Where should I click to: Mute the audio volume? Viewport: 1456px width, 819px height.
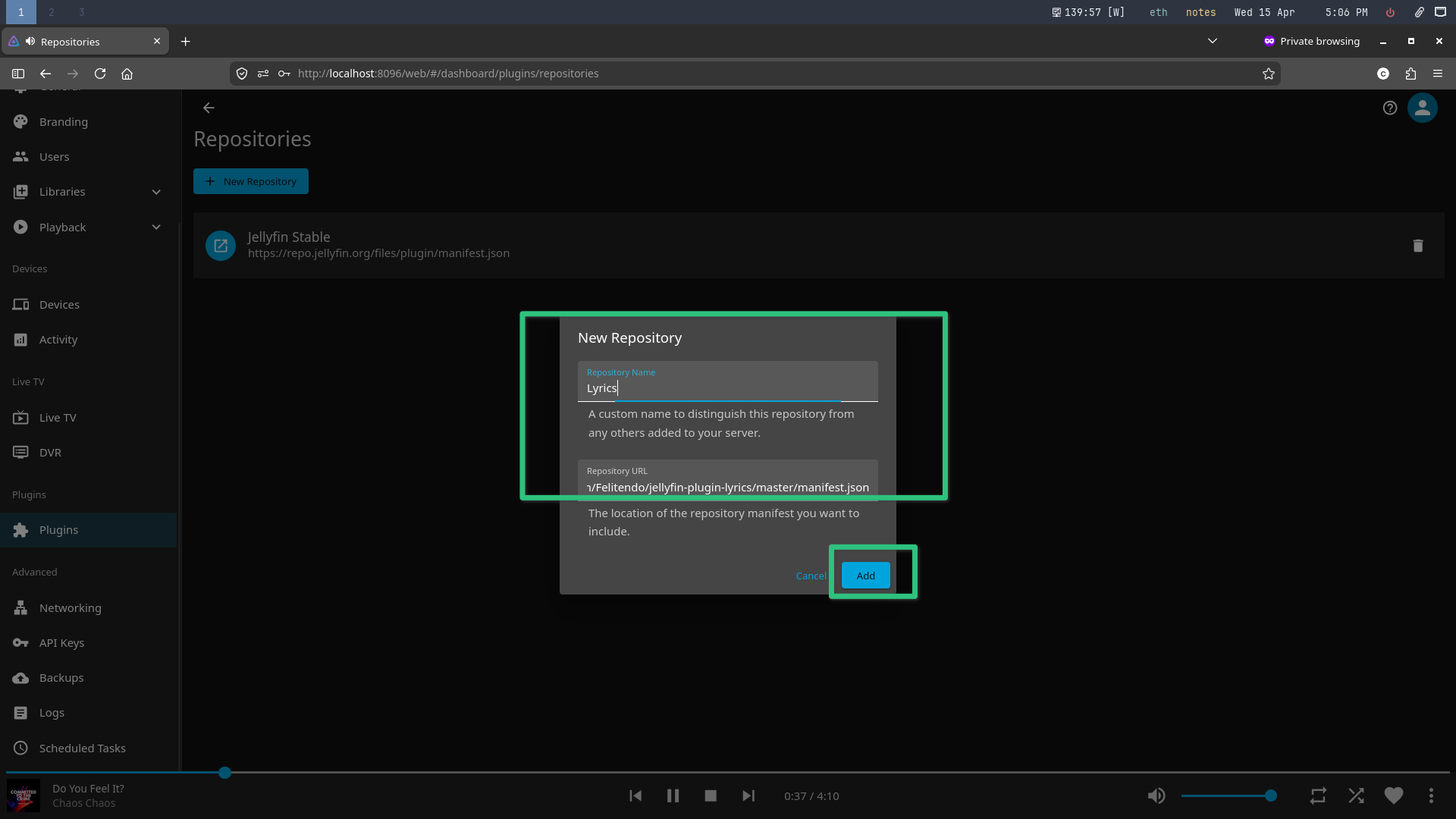point(1156,795)
